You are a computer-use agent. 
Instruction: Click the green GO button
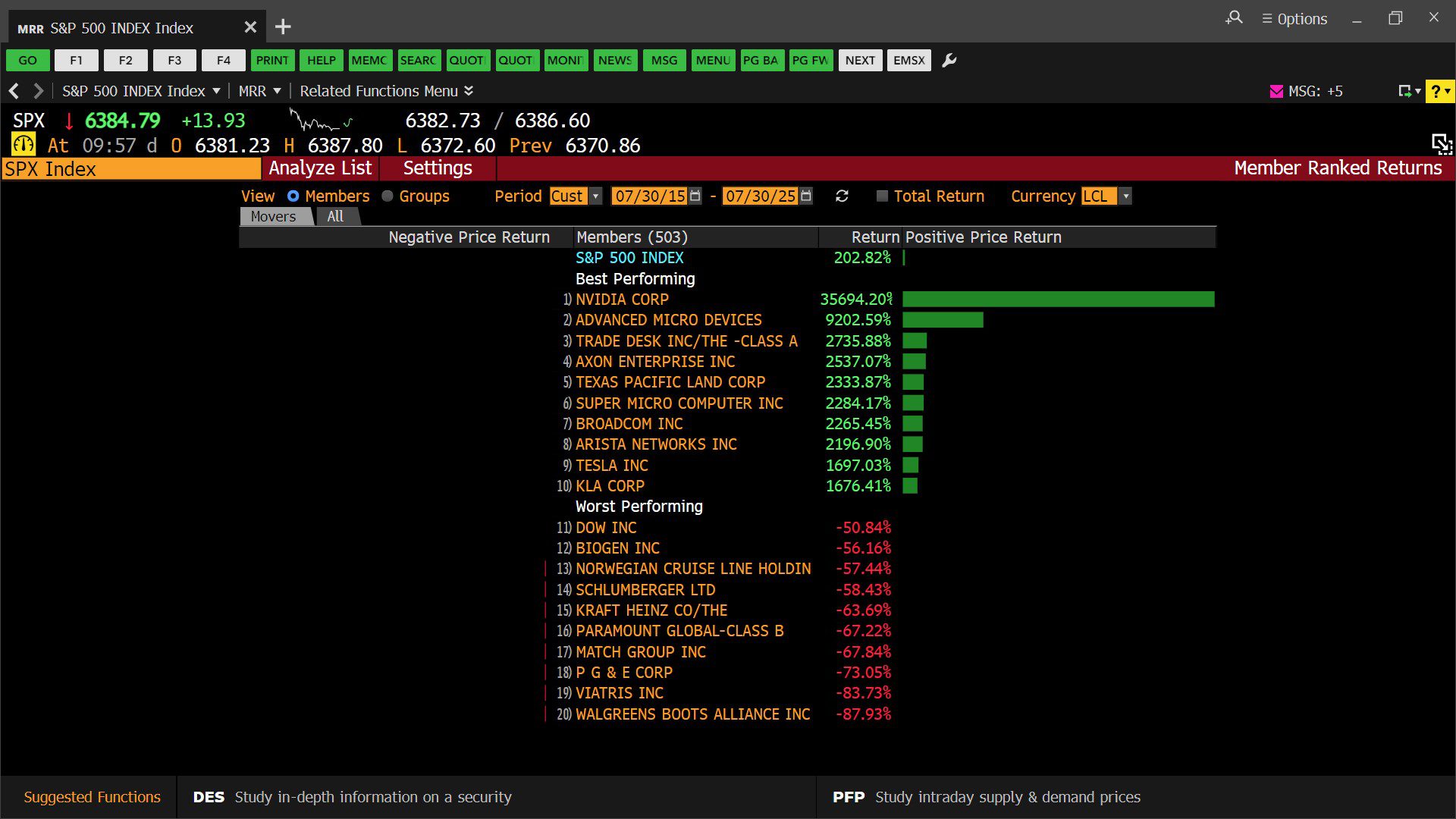[x=28, y=61]
